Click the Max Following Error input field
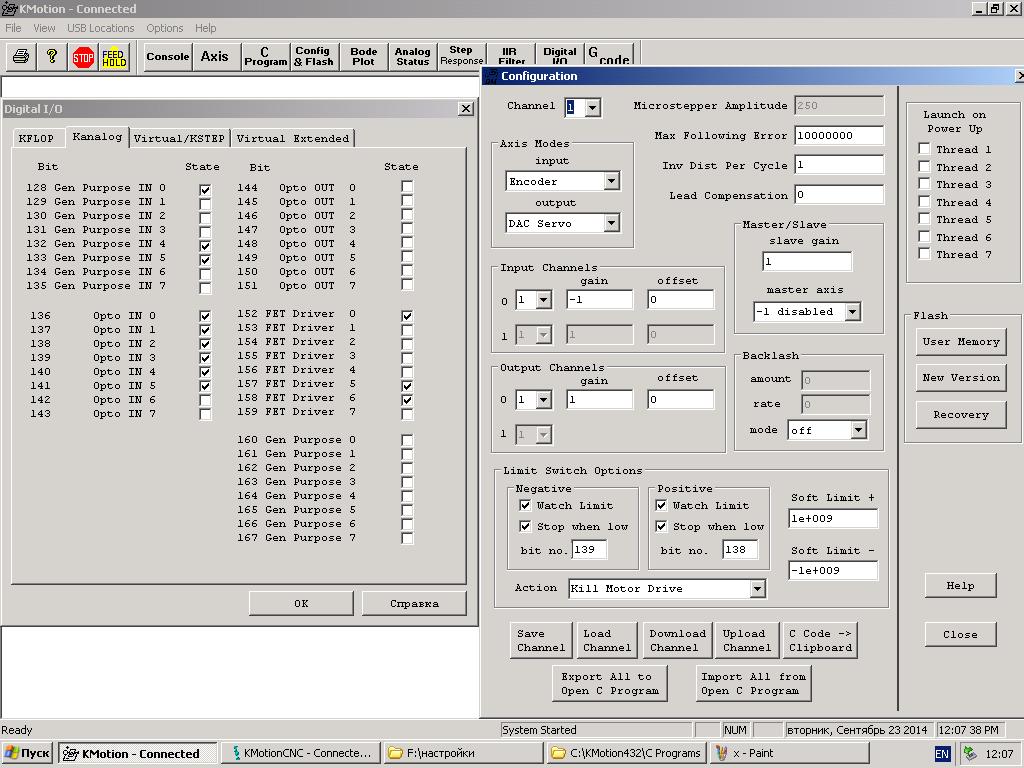 click(839, 136)
